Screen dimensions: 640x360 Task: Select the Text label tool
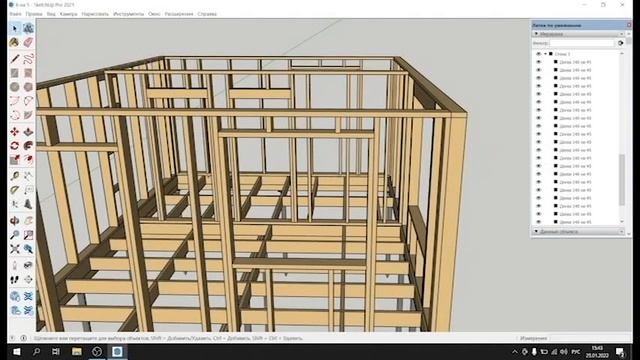[28, 190]
